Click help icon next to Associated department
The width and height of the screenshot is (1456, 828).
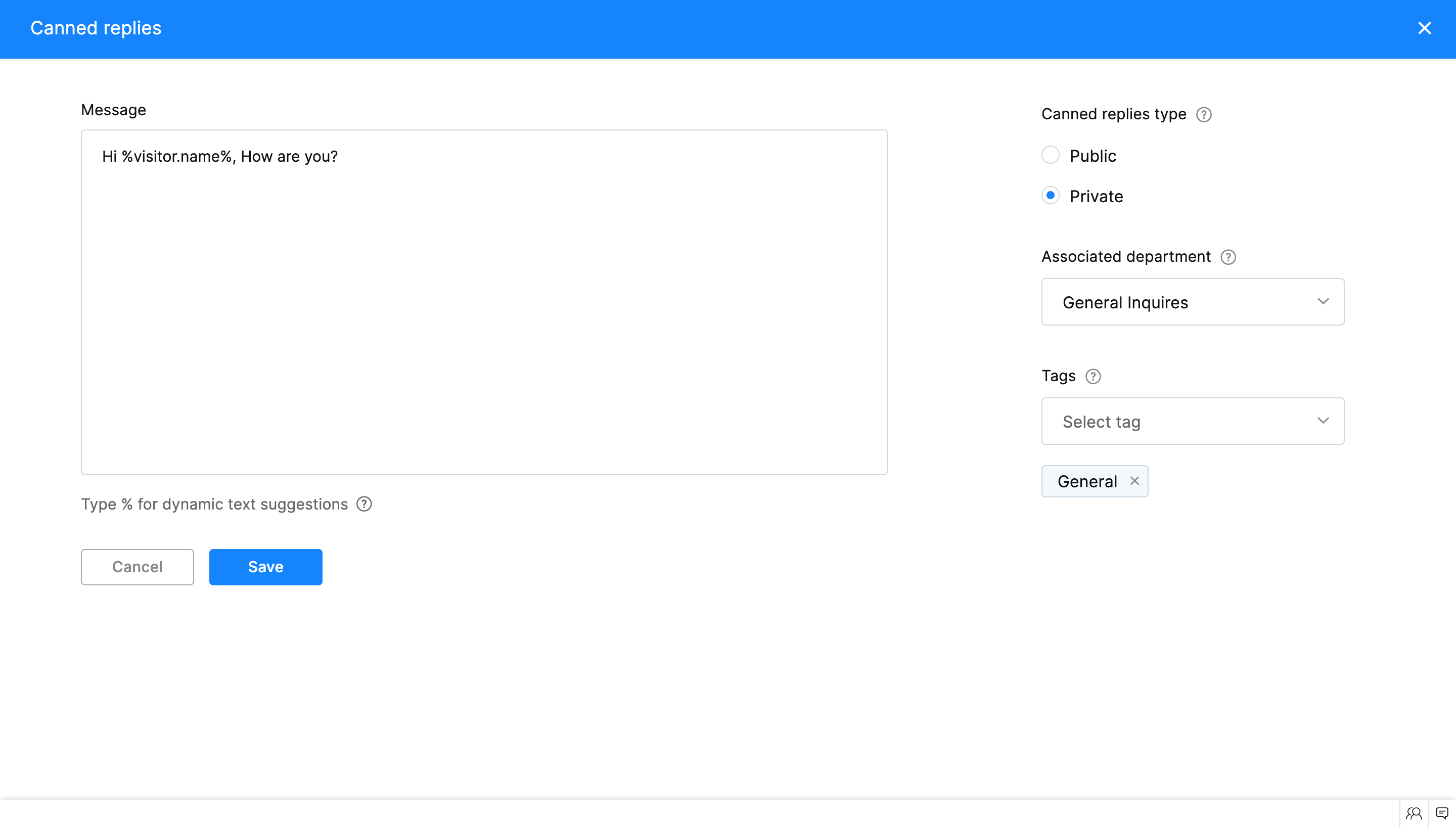(x=1228, y=257)
